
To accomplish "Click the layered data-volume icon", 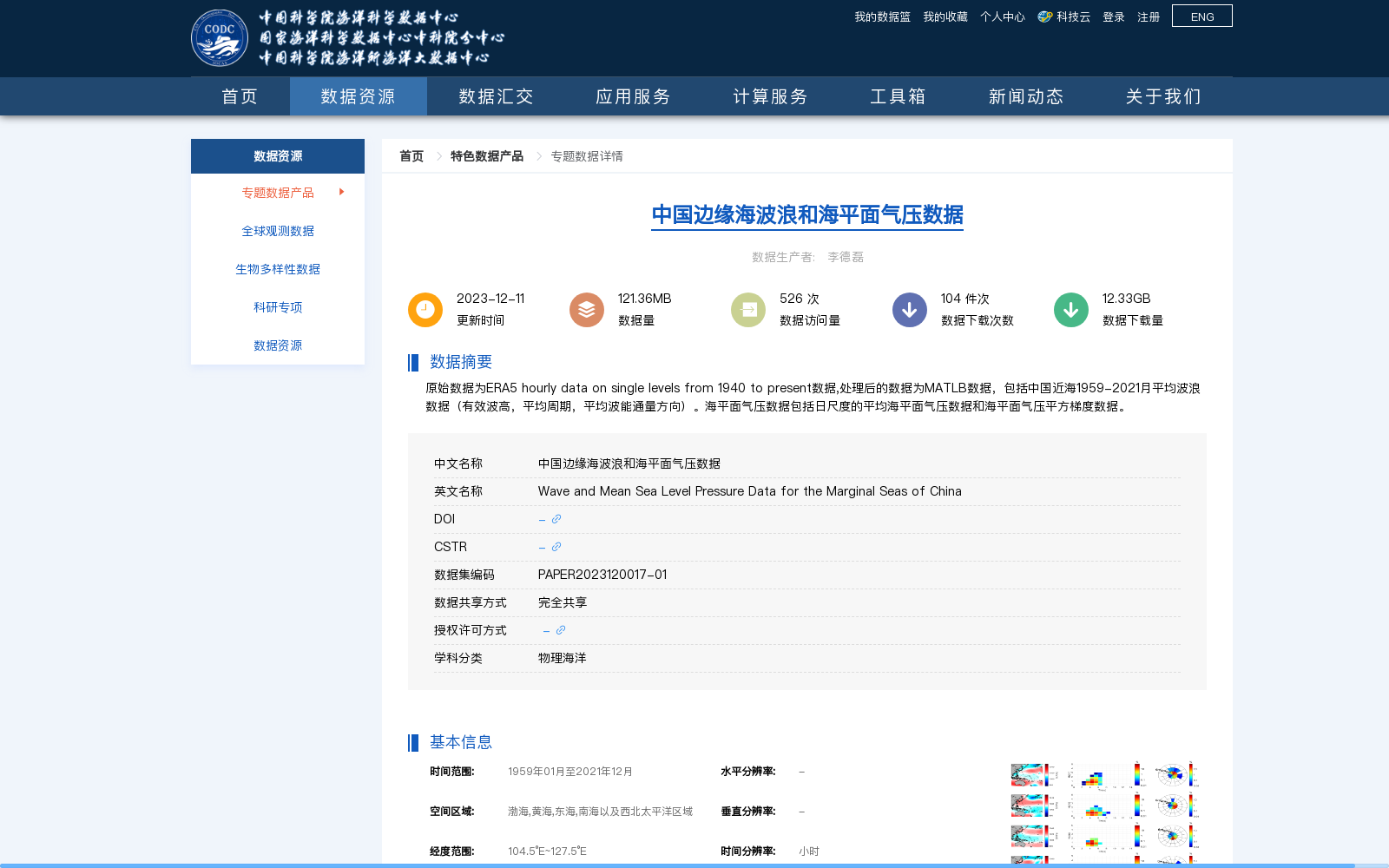I will (587, 310).
